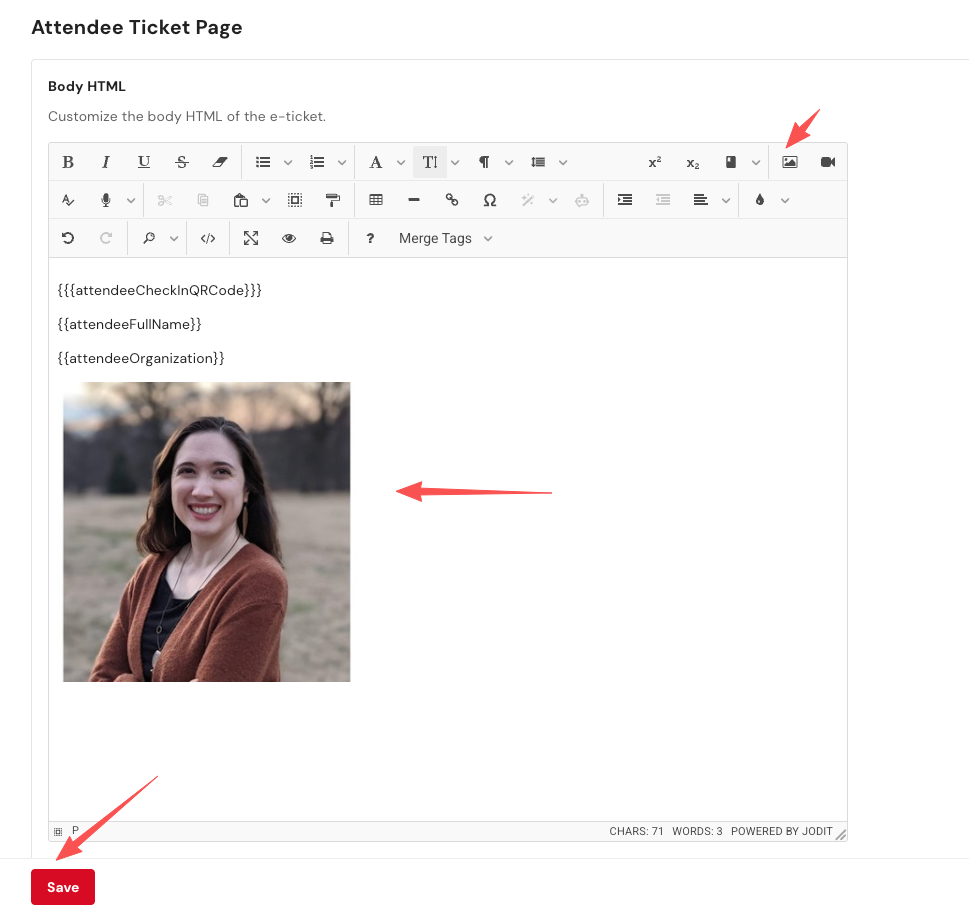Expand the font size dropdown arrow
This screenshot has height=910, width=969.
455,162
